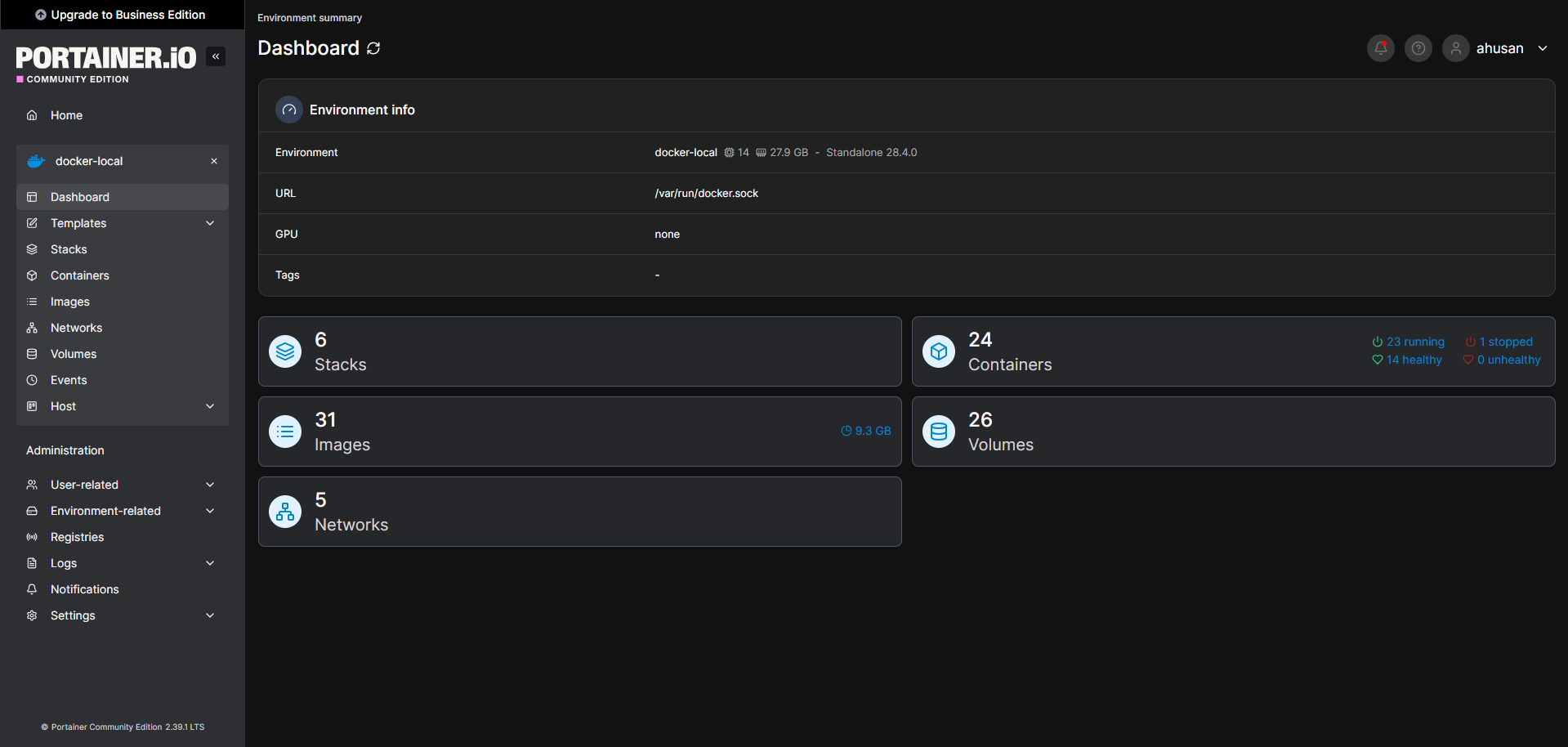View Docker Events from the sidebar

[69, 380]
